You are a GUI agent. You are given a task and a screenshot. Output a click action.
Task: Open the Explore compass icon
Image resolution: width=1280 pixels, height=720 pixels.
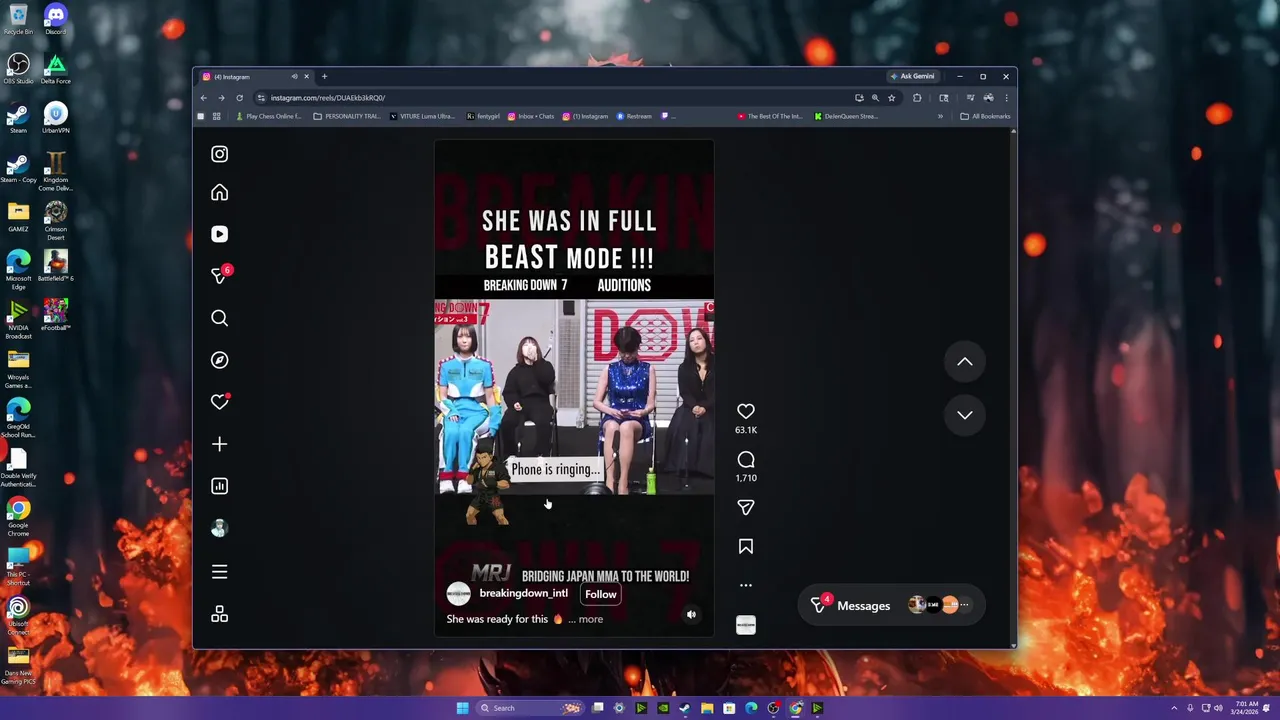219,360
